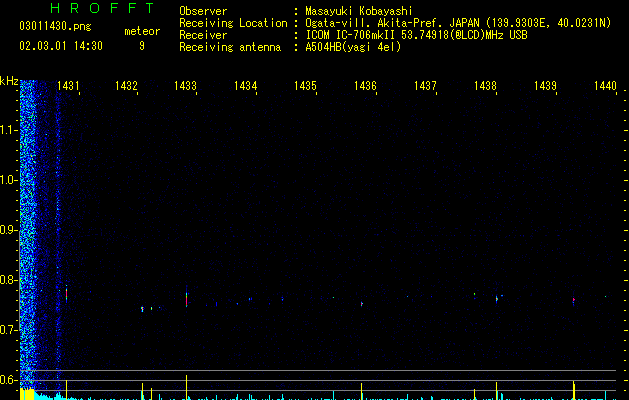Viewport: 629px width, 400px height.
Task: Select the filename 03011430.png
Action: (55, 26)
